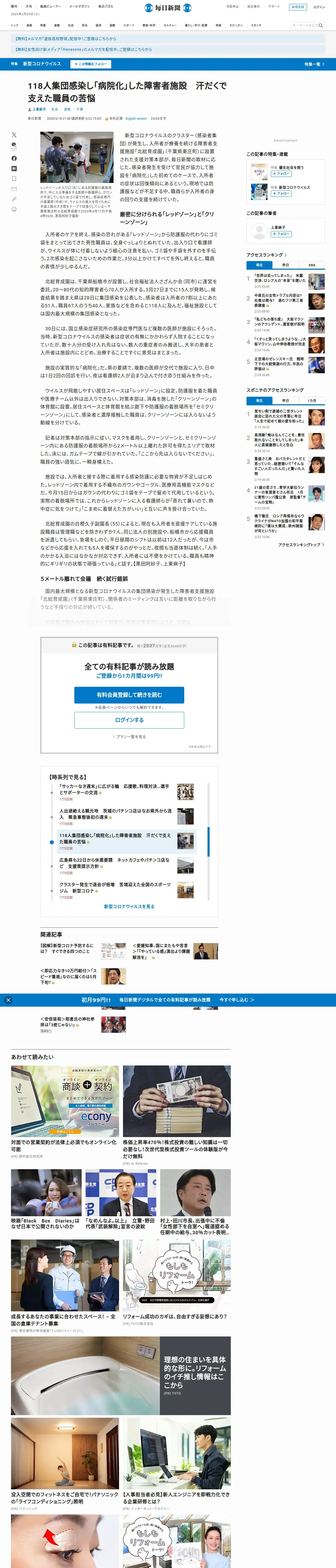
Task: Open 優生社会を問う series thumbnail
Action: pos(259,171)
